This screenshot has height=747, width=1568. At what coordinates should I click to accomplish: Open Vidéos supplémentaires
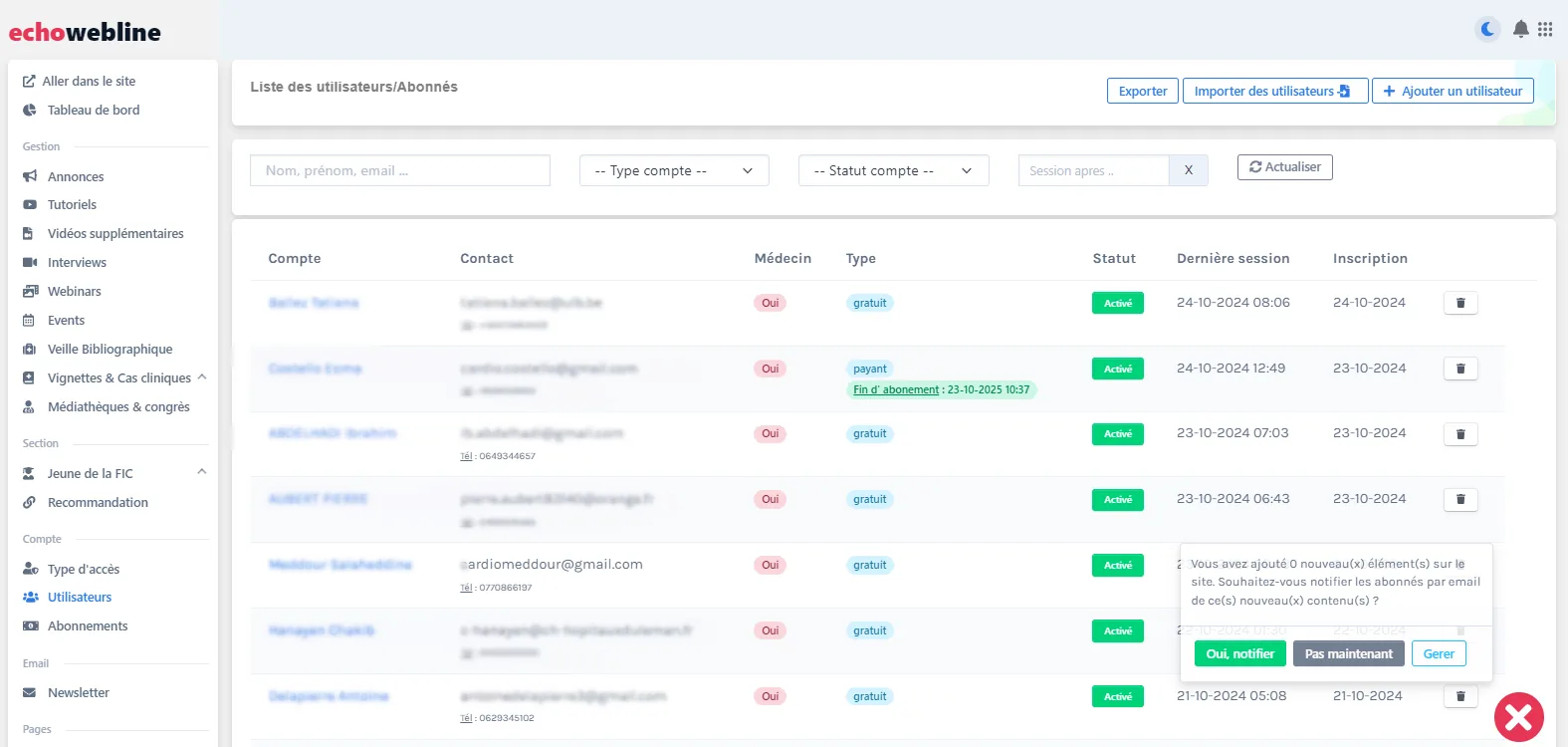pos(115,233)
